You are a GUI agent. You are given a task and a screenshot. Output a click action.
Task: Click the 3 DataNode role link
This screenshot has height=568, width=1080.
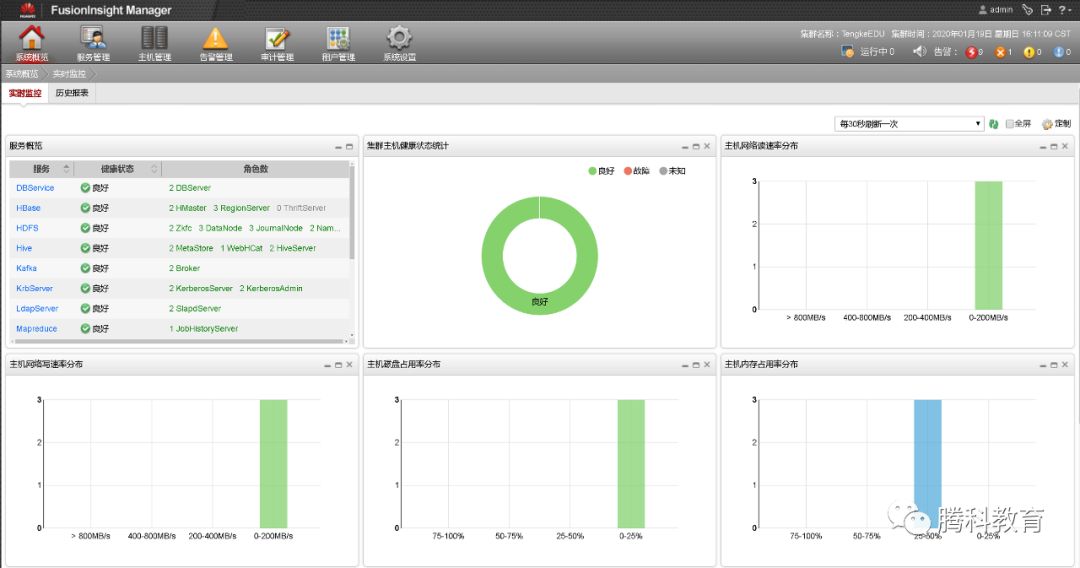[220, 228]
